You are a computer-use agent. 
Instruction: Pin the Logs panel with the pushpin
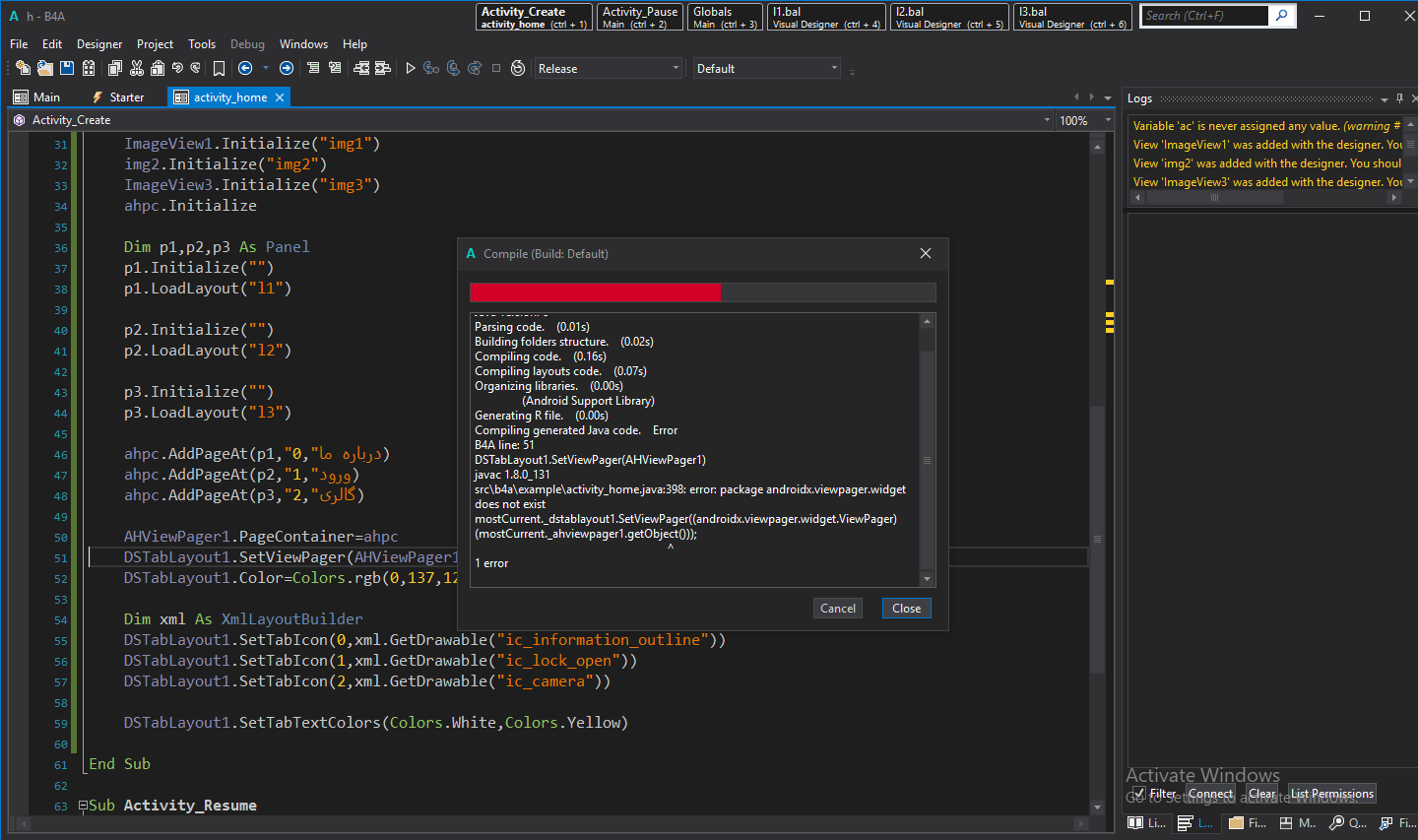click(1399, 98)
